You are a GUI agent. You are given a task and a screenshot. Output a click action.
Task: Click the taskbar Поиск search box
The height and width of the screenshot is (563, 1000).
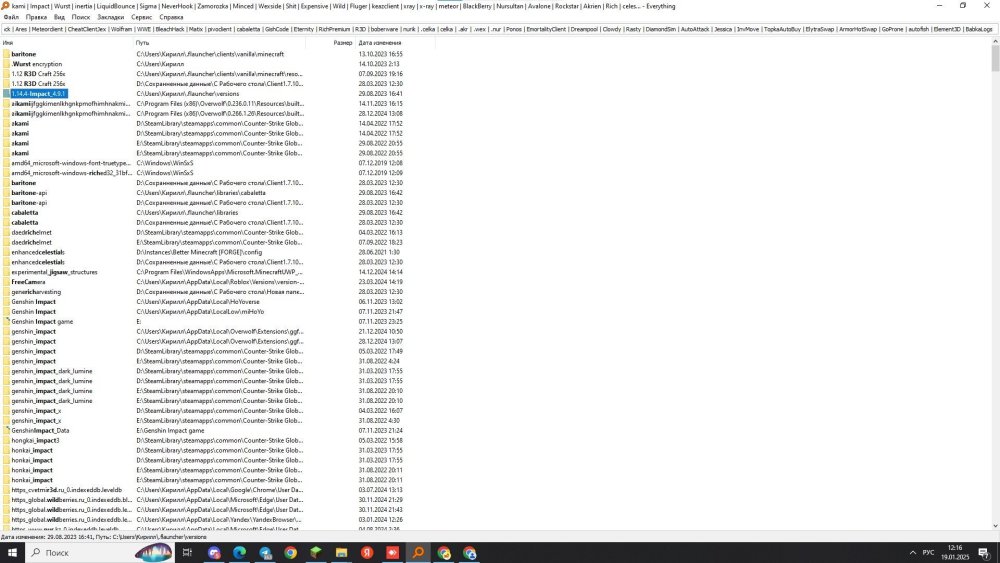(x=99, y=552)
